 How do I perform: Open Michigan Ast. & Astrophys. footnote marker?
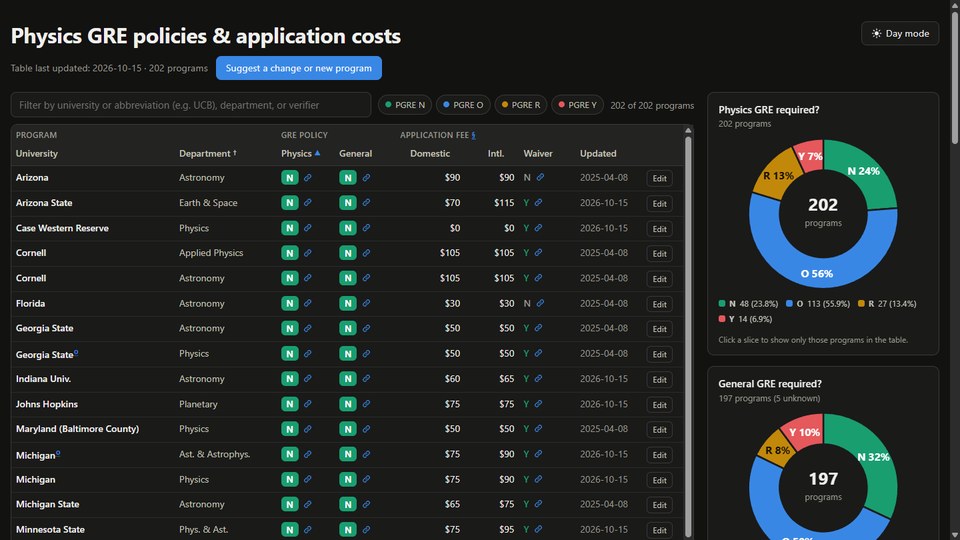[58, 454]
